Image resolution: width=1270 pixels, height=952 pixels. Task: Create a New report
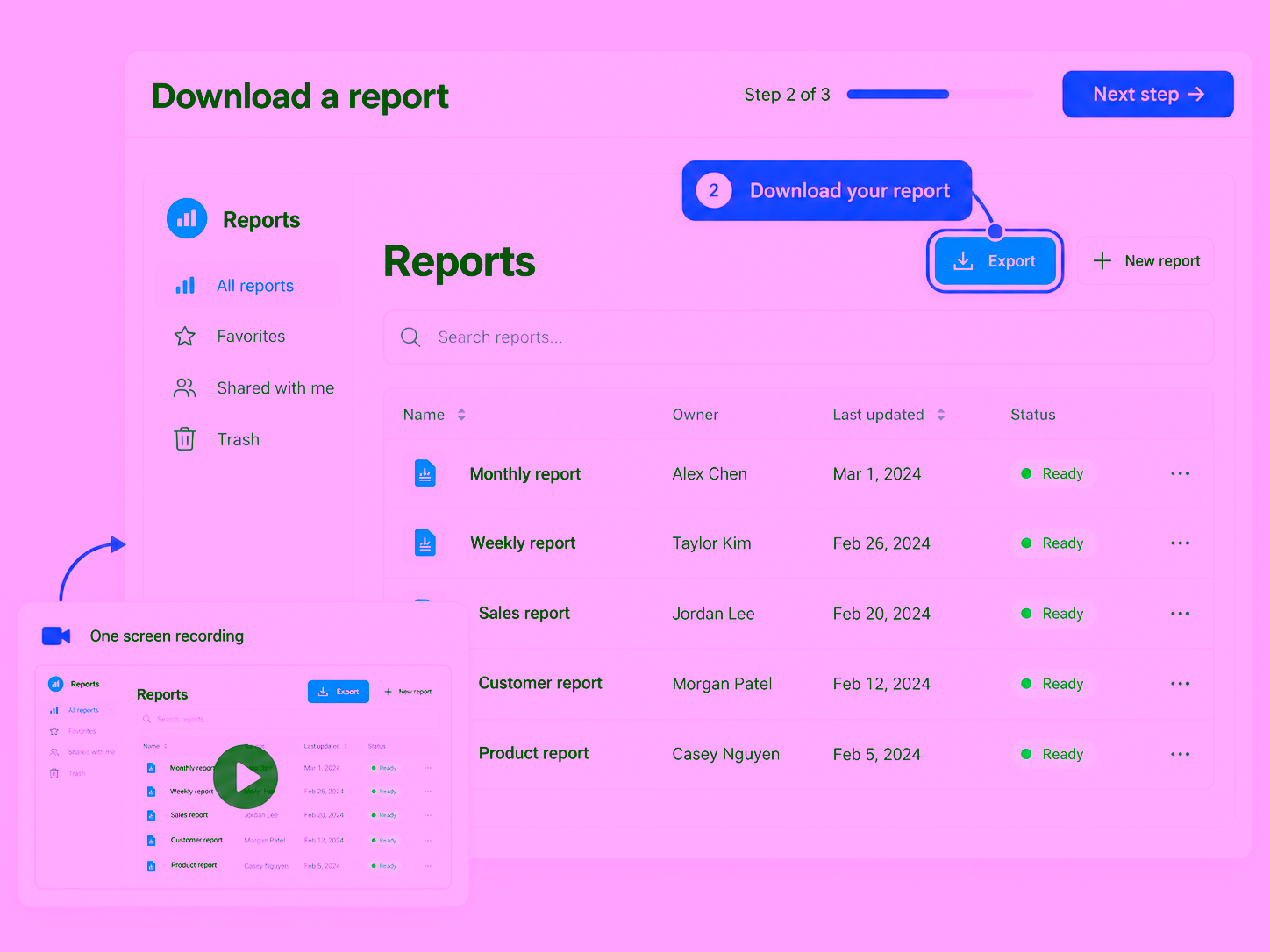tap(1145, 261)
